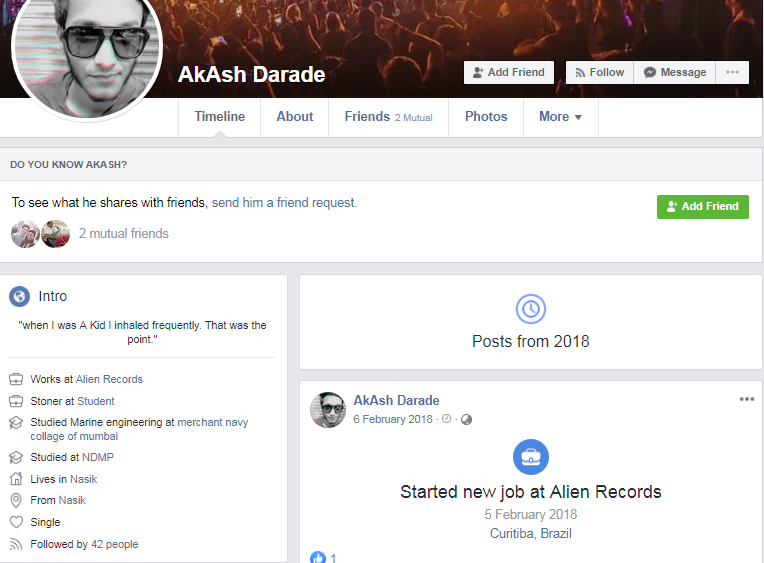
Task: Open the 'send him a friend request' link
Action: [284, 202]
